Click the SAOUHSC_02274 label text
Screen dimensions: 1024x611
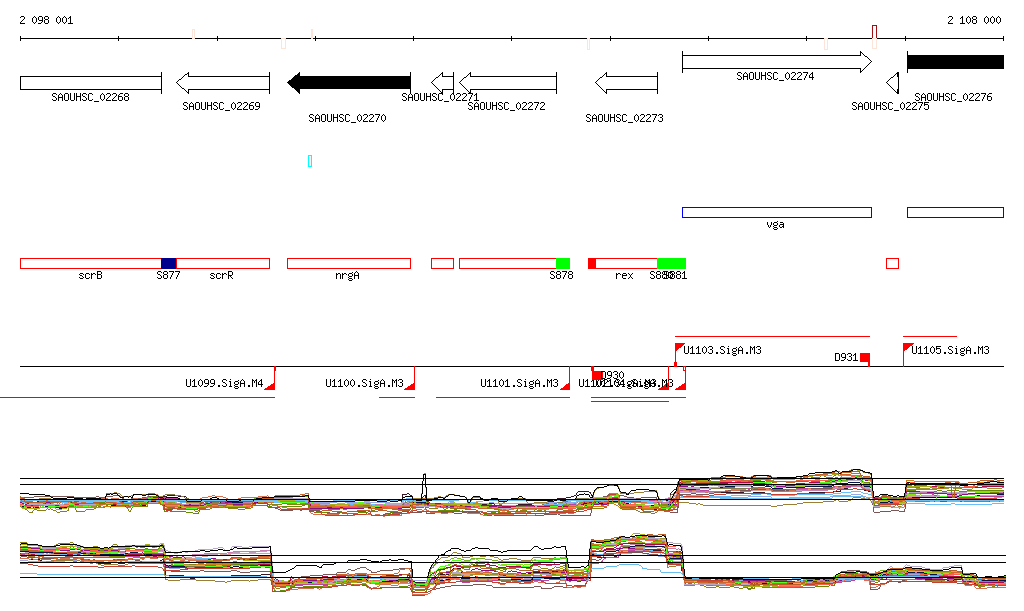coord(775,76)
